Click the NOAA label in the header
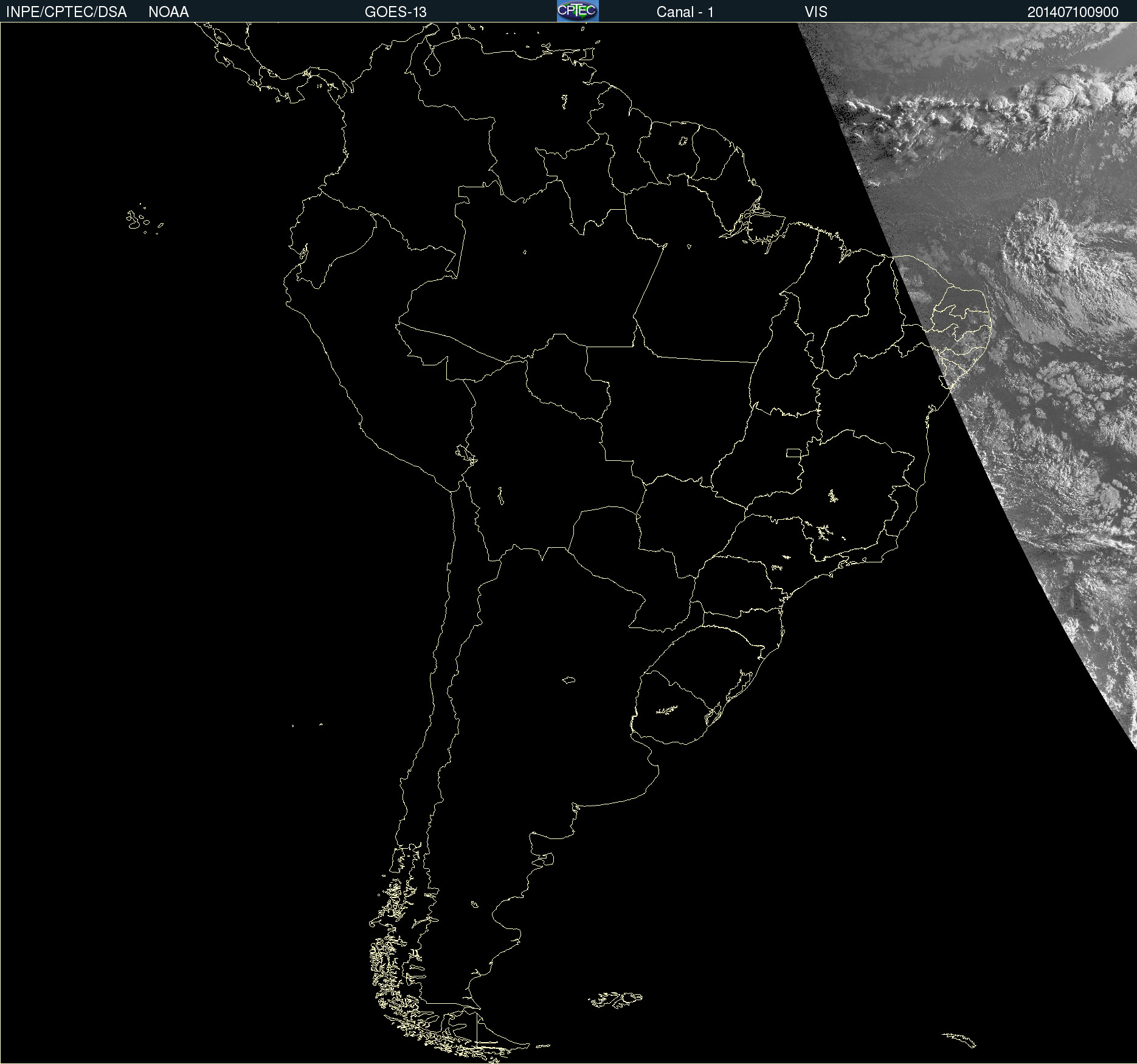 point(168,12)
